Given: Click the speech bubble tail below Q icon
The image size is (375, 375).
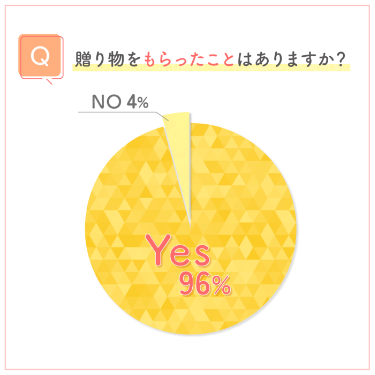Looking at the screenshot, I should 49,81.
